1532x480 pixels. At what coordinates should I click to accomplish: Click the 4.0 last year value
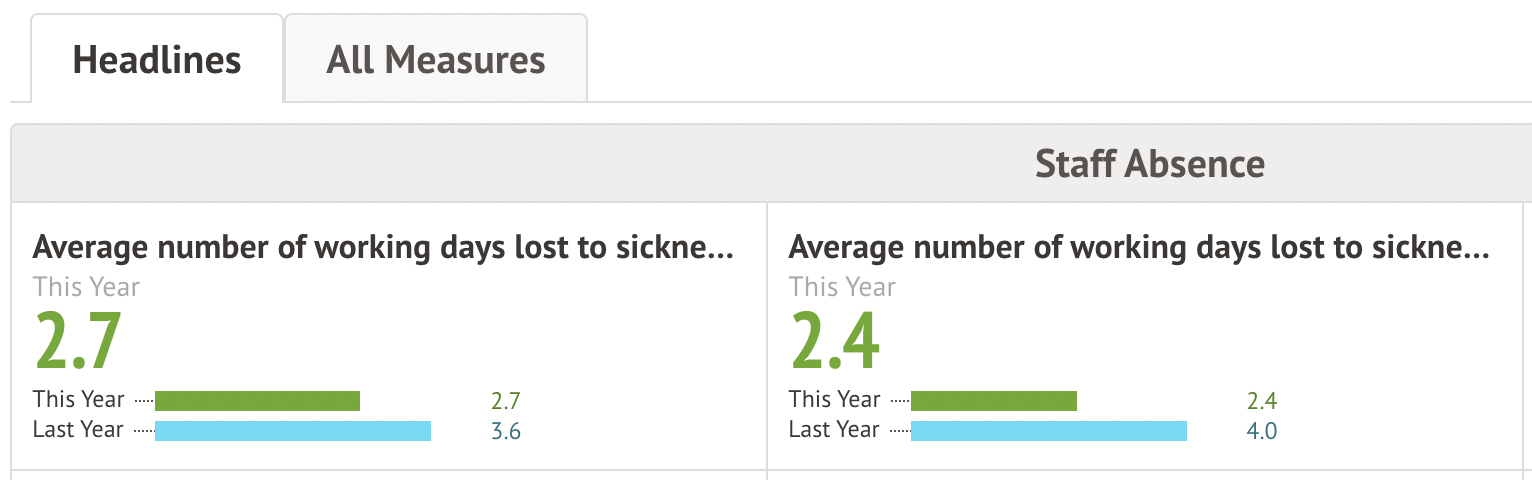click(1262, 432)
